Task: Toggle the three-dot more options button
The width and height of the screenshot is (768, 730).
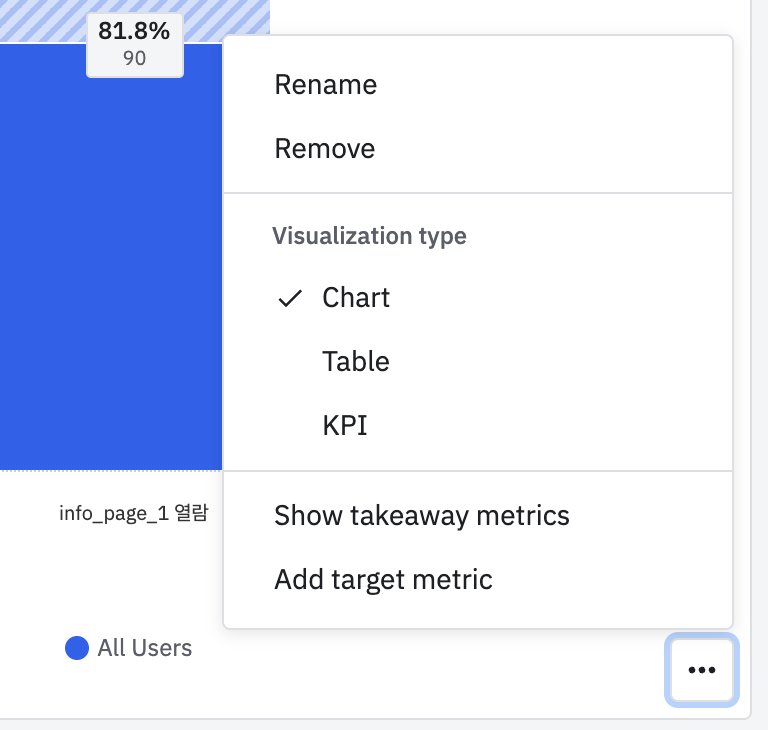Action: pyautogui.click(x=701, y=670)
